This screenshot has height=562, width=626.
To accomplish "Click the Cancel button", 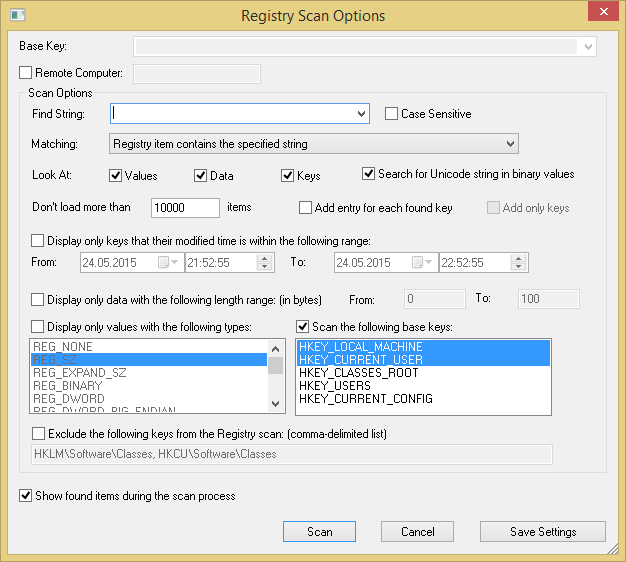I will click(x=417, y=532).
